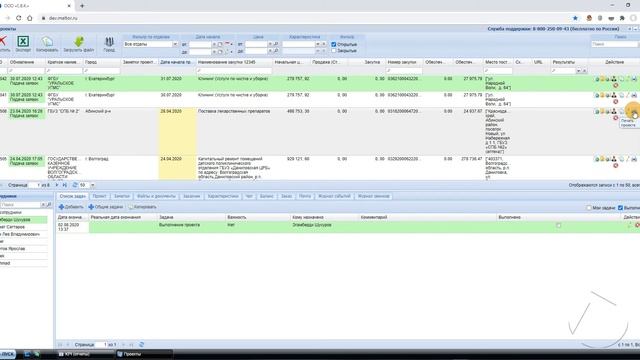Click the Общие задачи button
Image resolution: width=640 pixels, height=360 pixels.
(x=105, y=207)
